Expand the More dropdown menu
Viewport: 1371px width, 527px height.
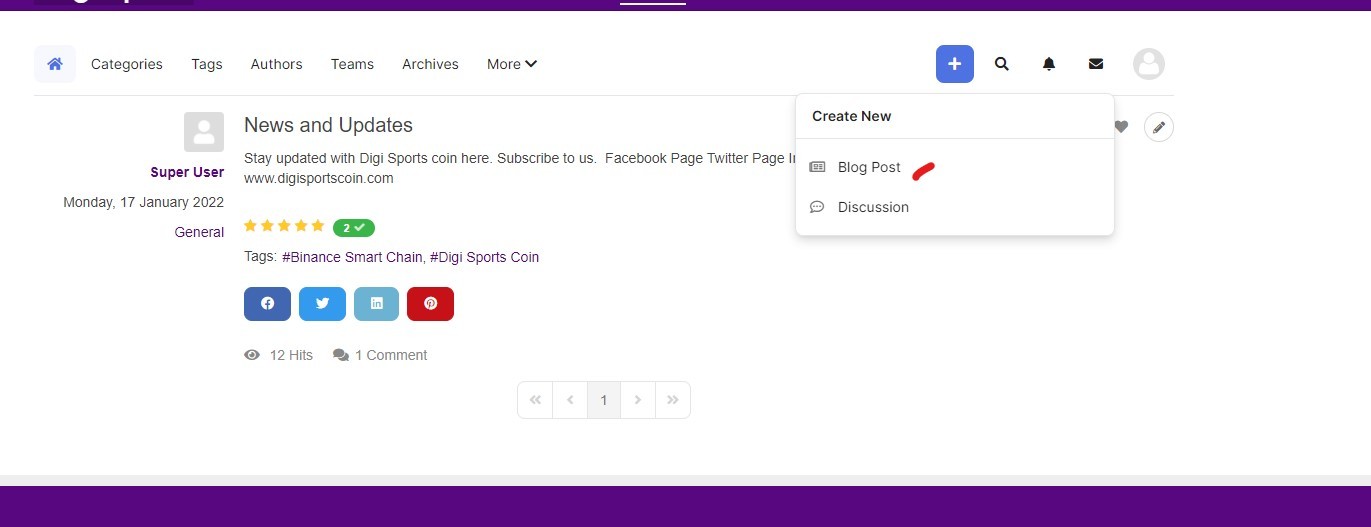[x=512, y=64]
